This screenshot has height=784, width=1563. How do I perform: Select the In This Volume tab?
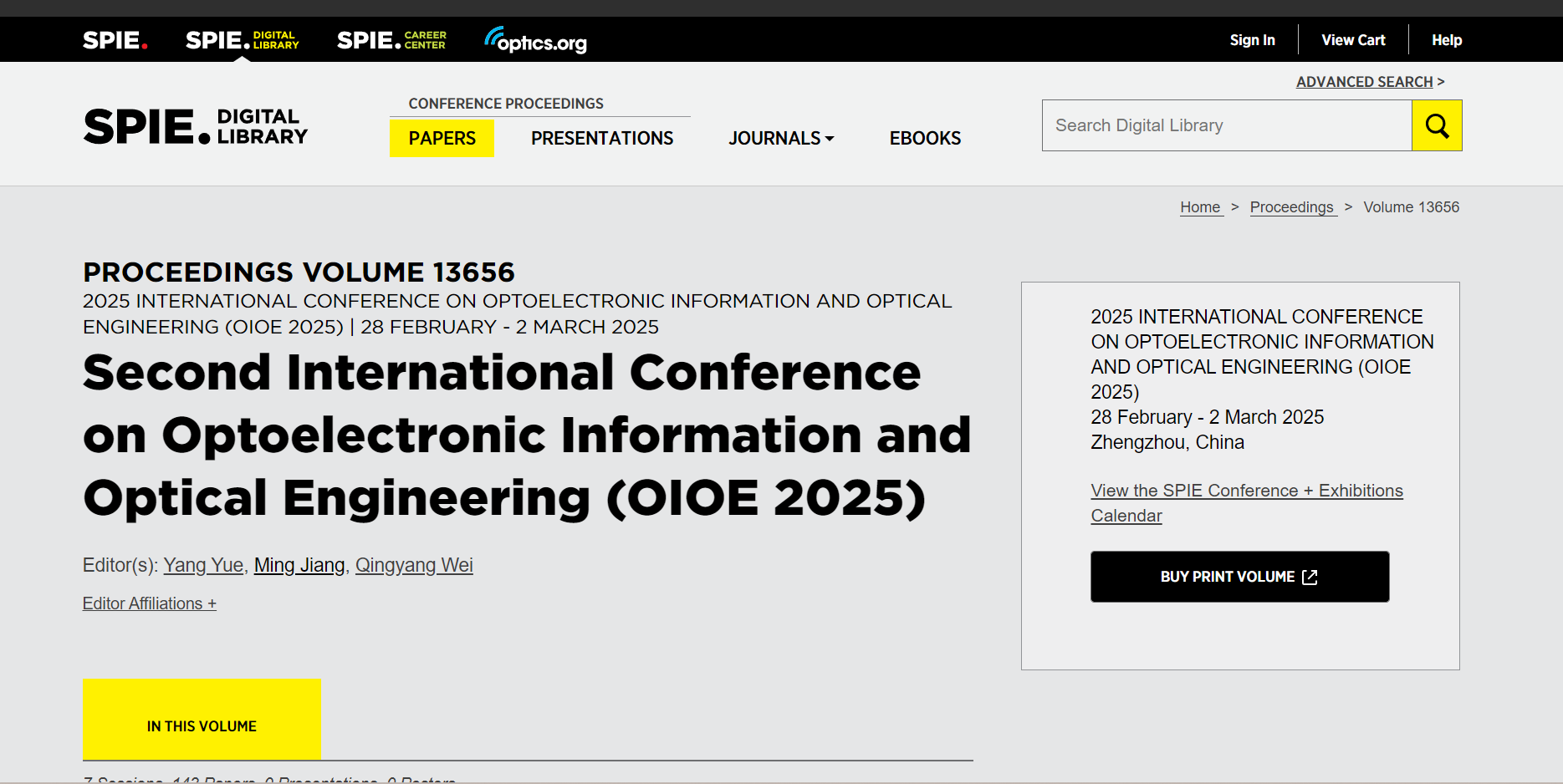(x=202, y=725)
